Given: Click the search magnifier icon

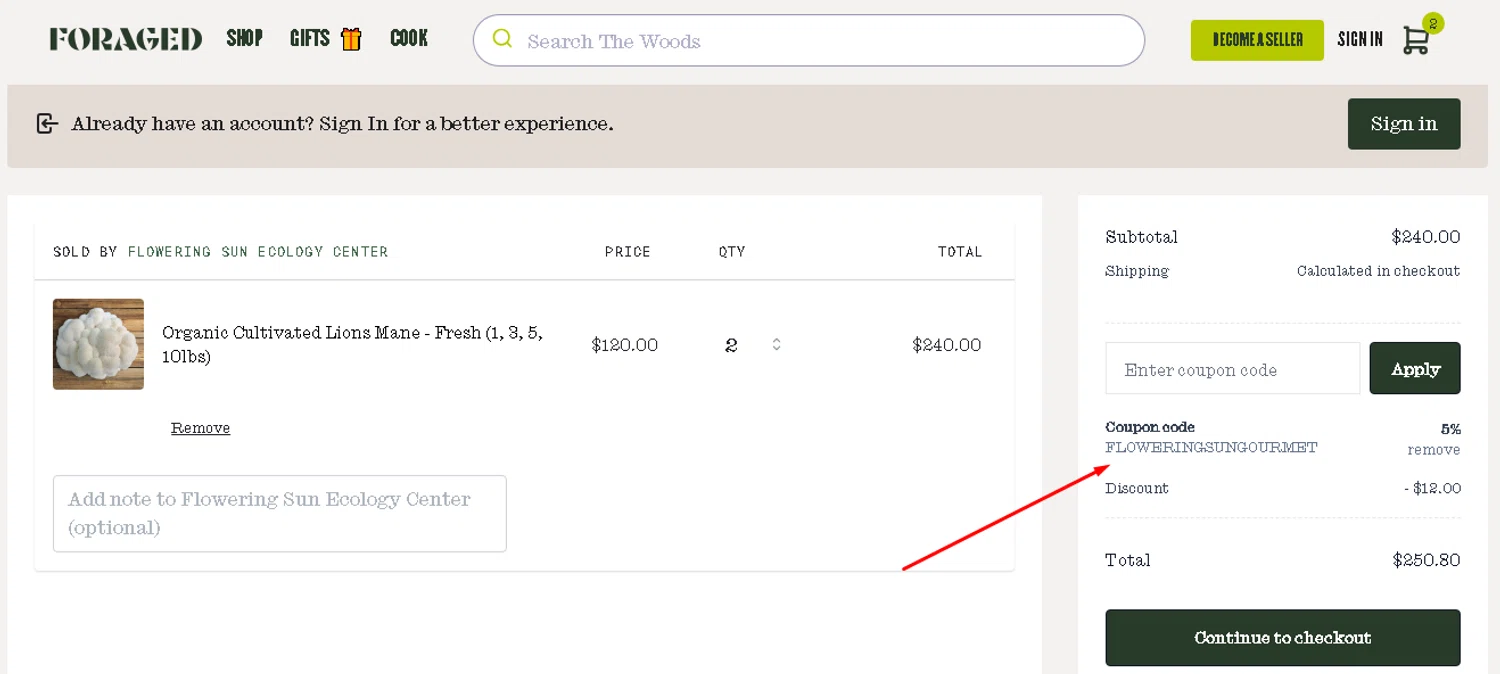Looking at the screenshot, I should tap(502, 39).
